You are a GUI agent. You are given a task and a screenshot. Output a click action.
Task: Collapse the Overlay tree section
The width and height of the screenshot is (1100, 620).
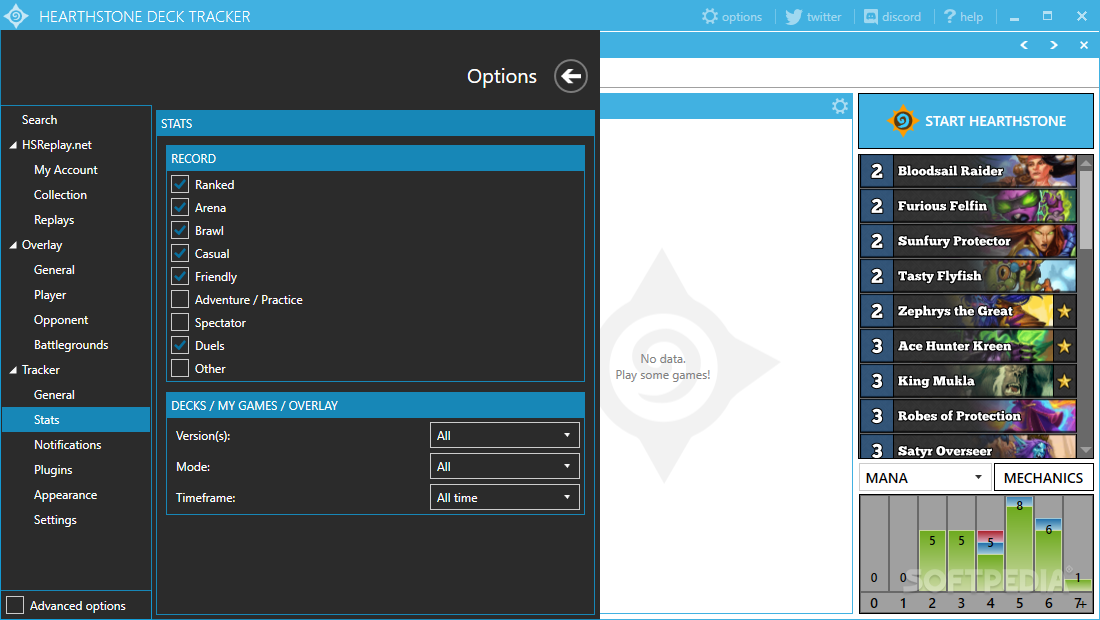[13, 245]
